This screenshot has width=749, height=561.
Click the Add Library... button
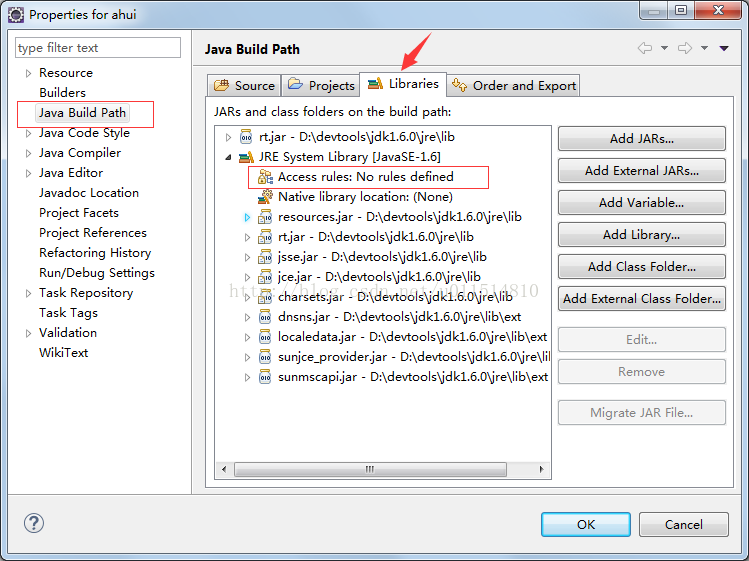pos(642,235)
